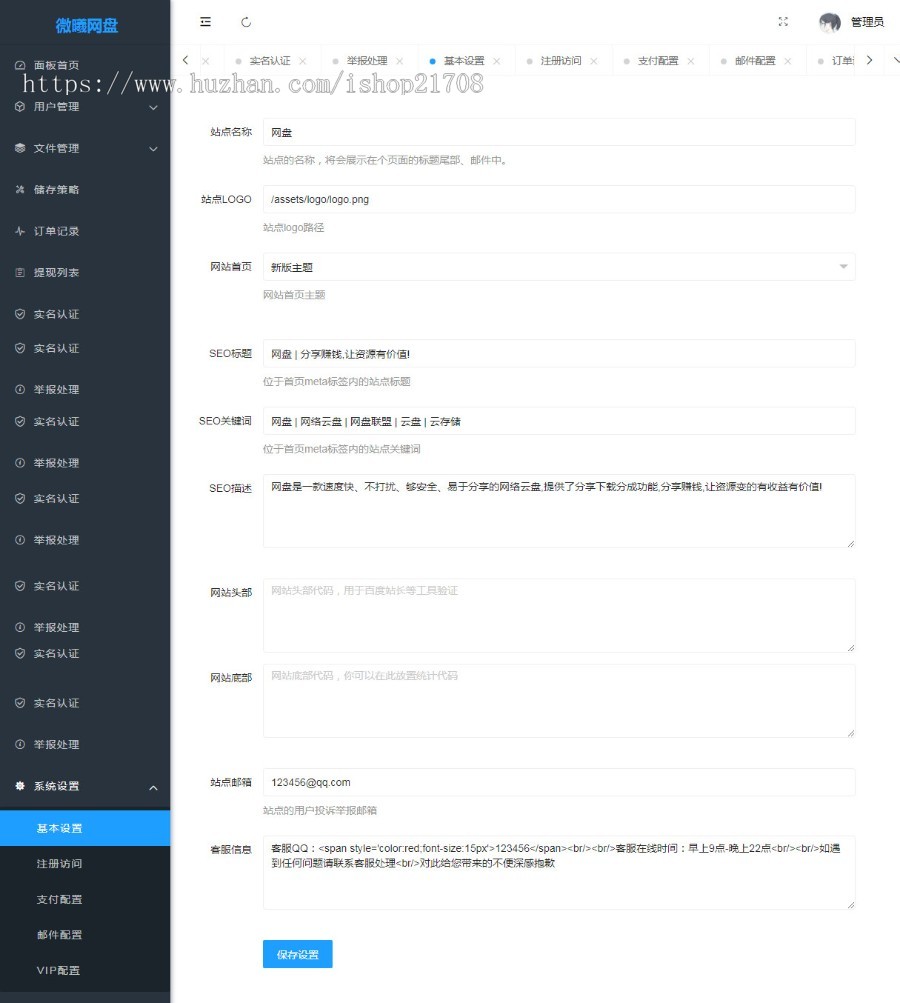900x1003 pixels.
Task: Enter fullscreen using the expand icon
Action: point(783,22)
